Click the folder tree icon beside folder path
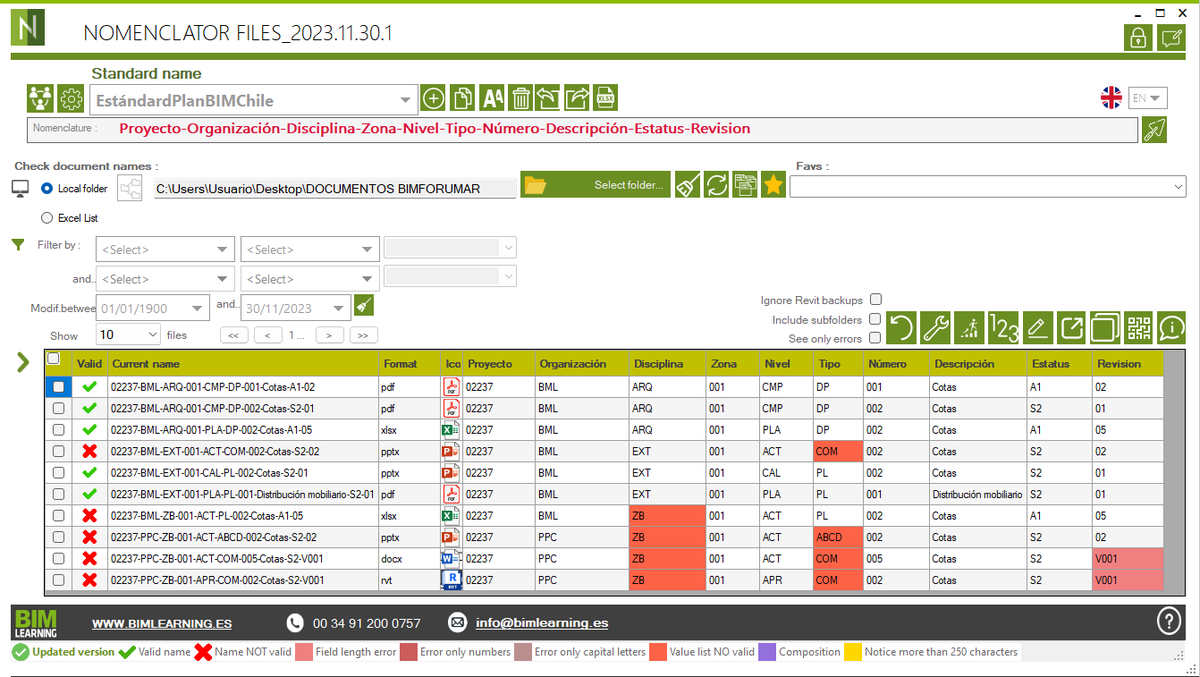Screen dimensions: 1200x677 click(x=130, y=187)
